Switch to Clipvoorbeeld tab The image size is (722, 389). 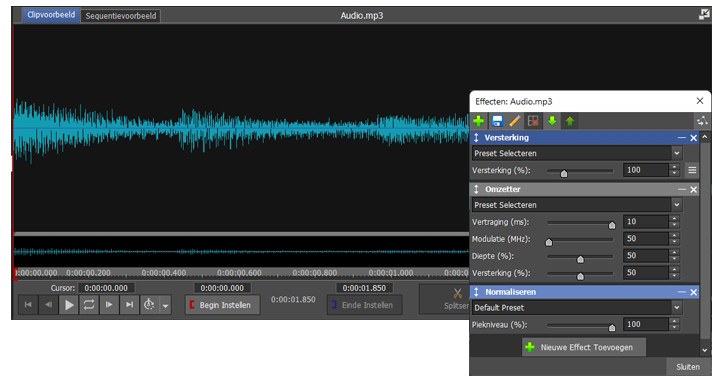51,15
